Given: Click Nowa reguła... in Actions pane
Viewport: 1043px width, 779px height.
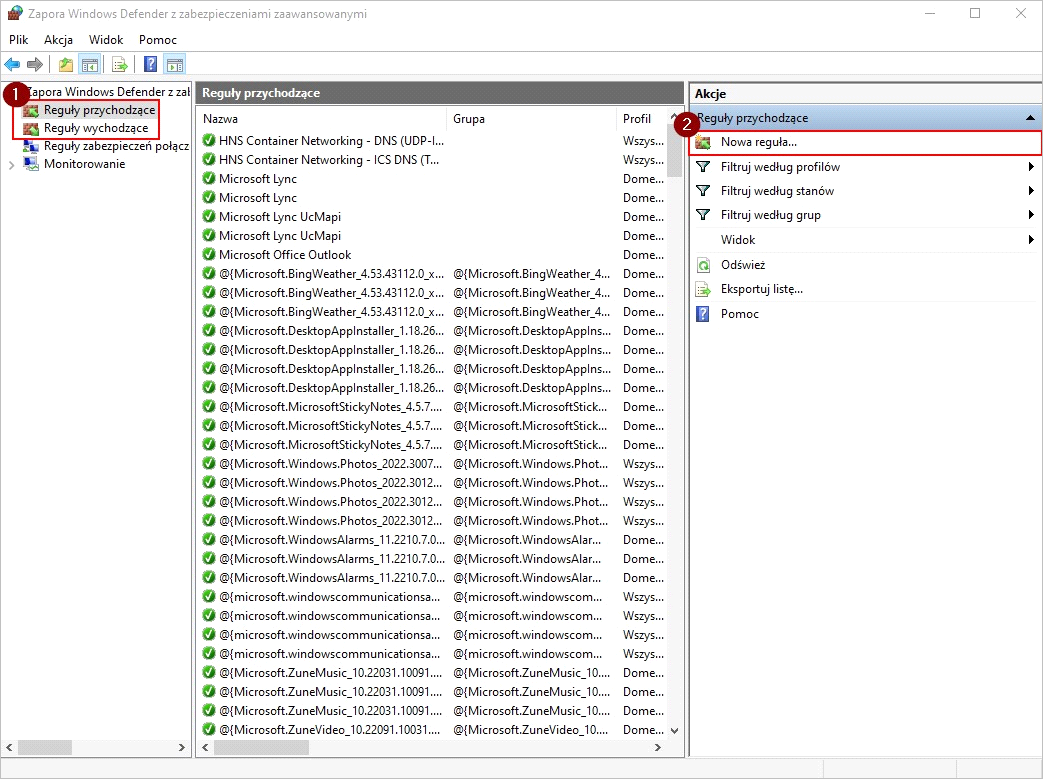Looking at the screenshot, I should (x=865, y=142).
